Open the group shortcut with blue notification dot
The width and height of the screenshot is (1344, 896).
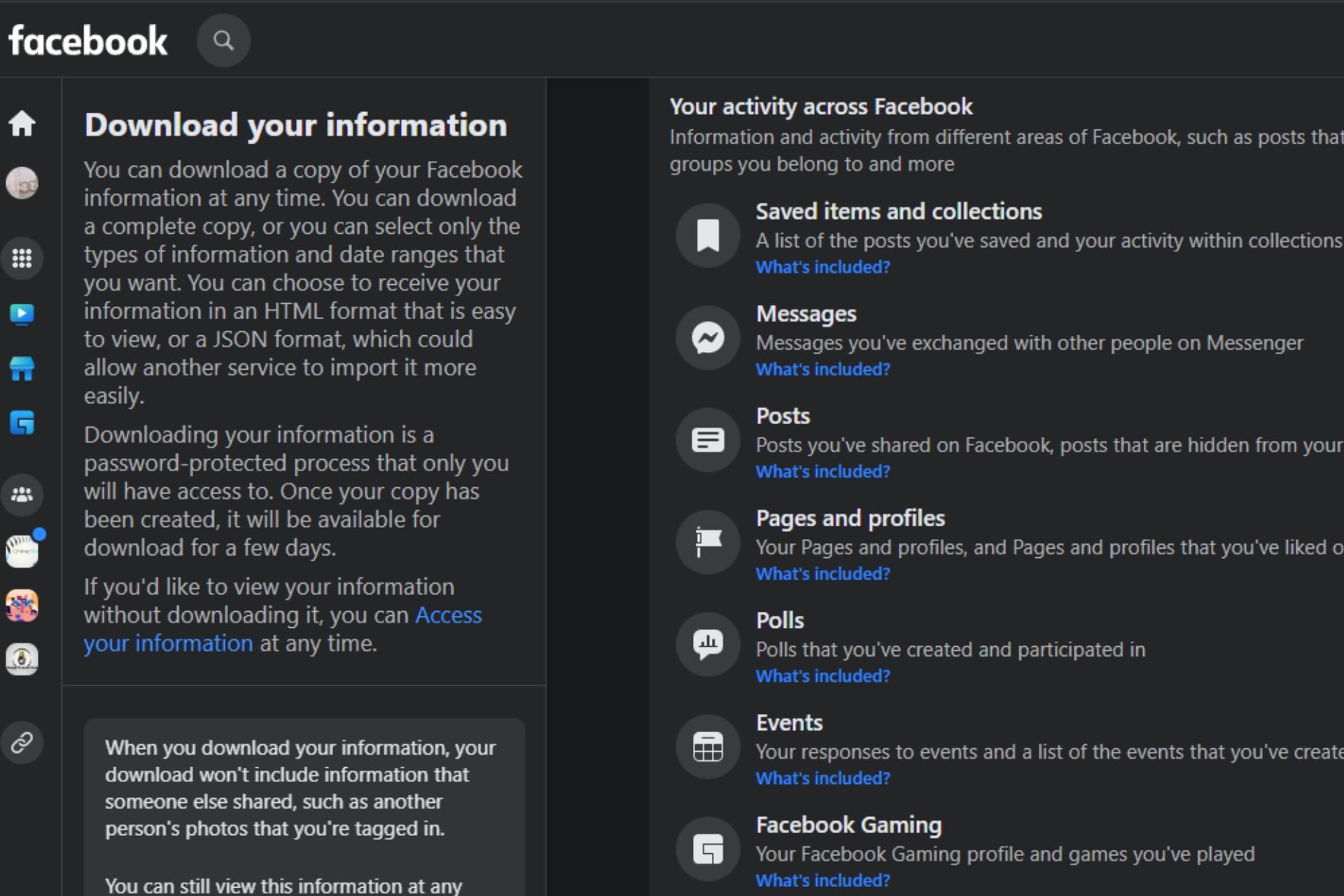point(22,551)
